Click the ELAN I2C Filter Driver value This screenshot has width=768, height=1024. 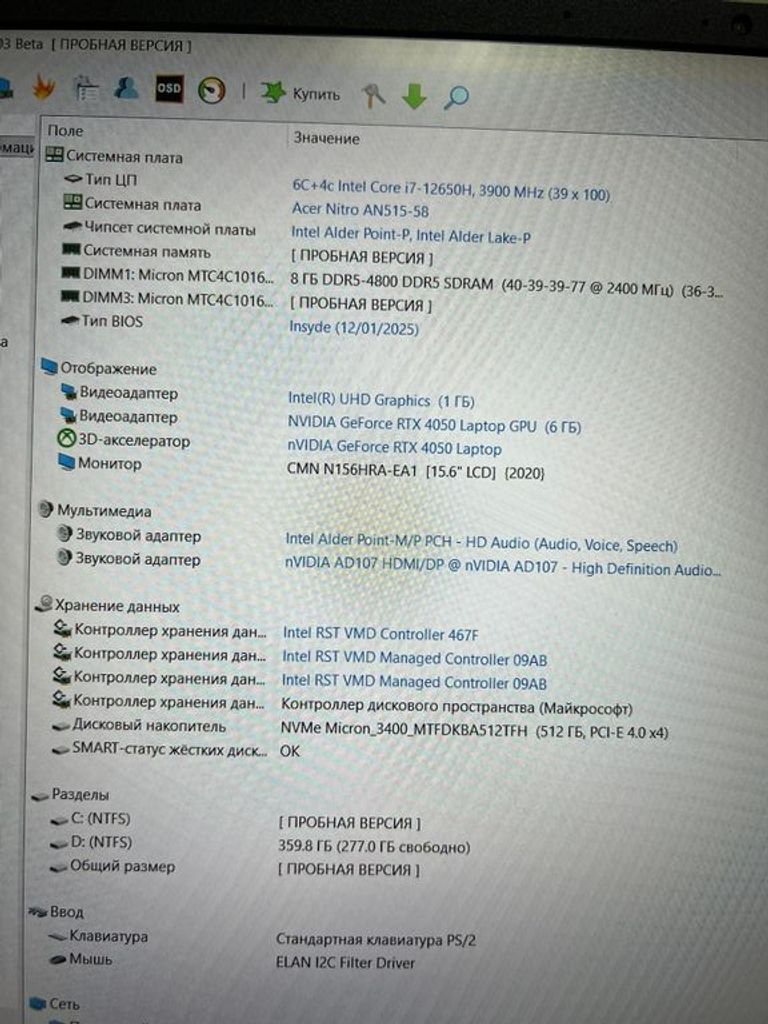pos(345,963)
